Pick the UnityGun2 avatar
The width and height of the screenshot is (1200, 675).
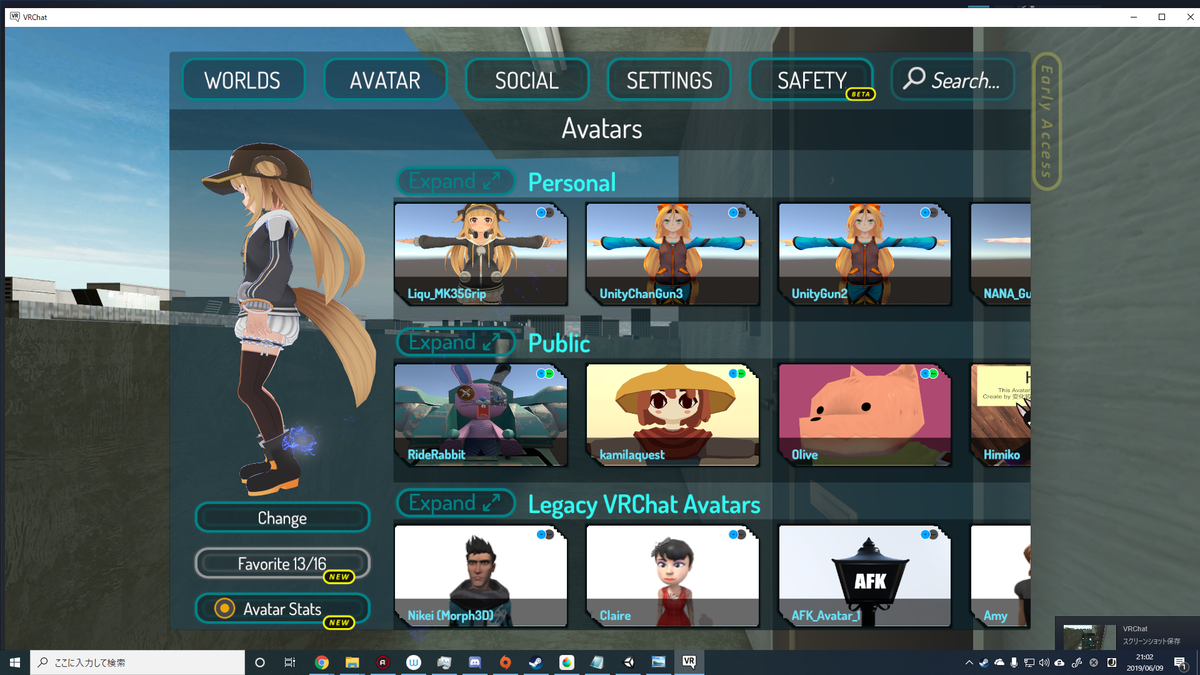click(x=865, y=254)
